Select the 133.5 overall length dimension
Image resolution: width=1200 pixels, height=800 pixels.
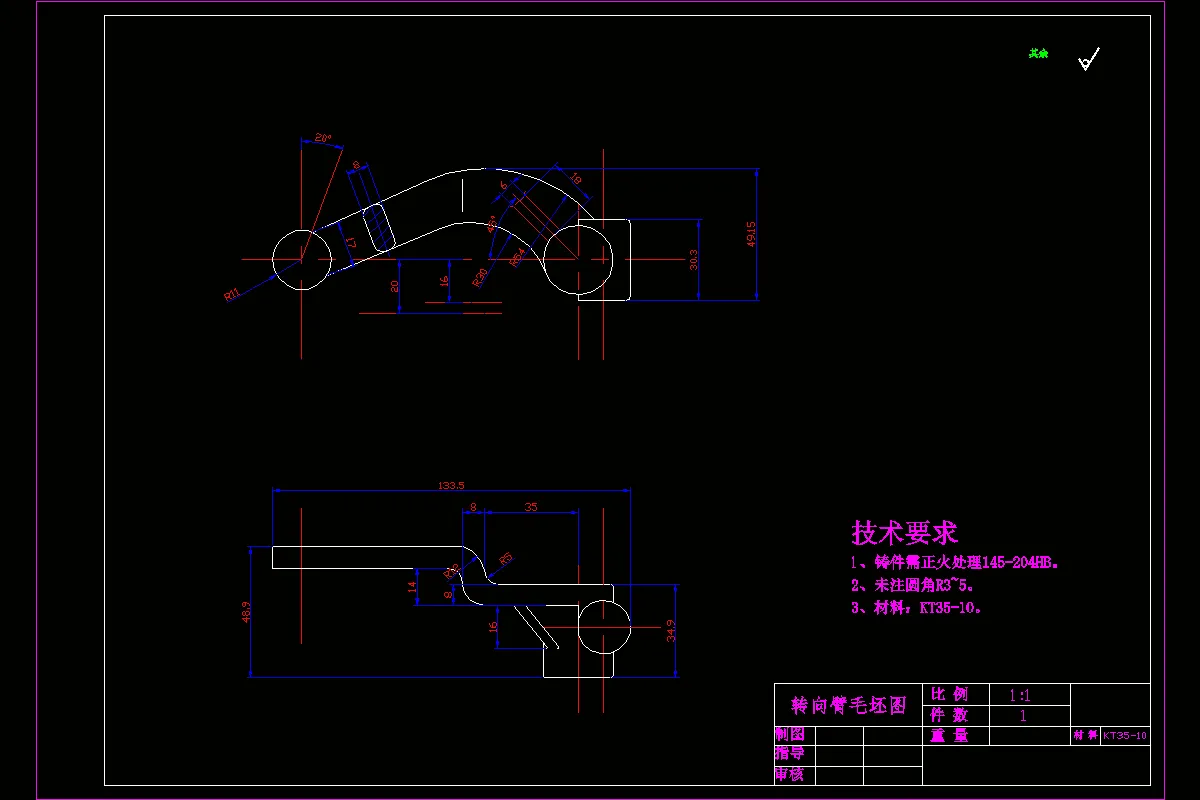(451, 485)
